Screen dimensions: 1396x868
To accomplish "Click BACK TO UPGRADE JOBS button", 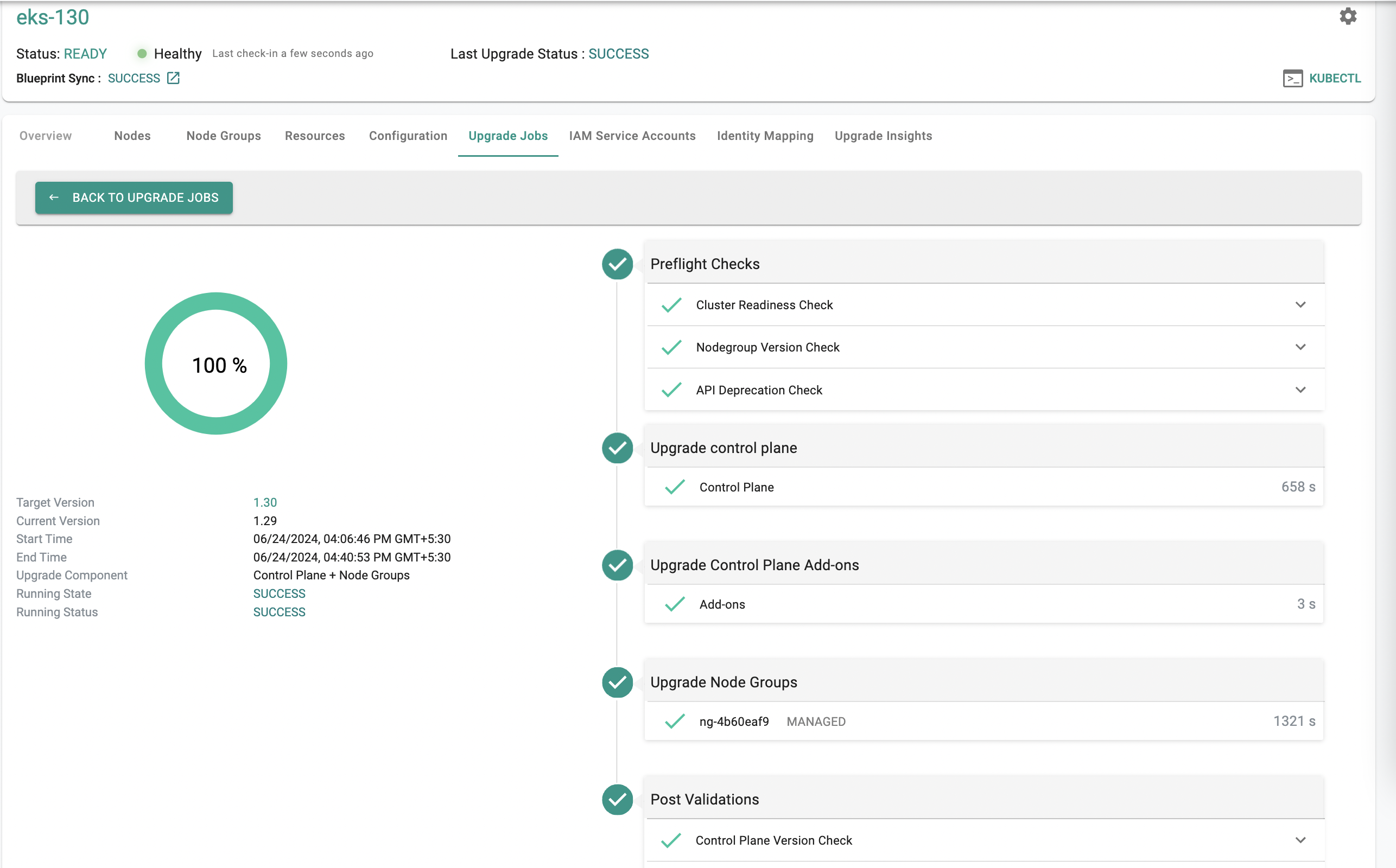I will 134,197.
